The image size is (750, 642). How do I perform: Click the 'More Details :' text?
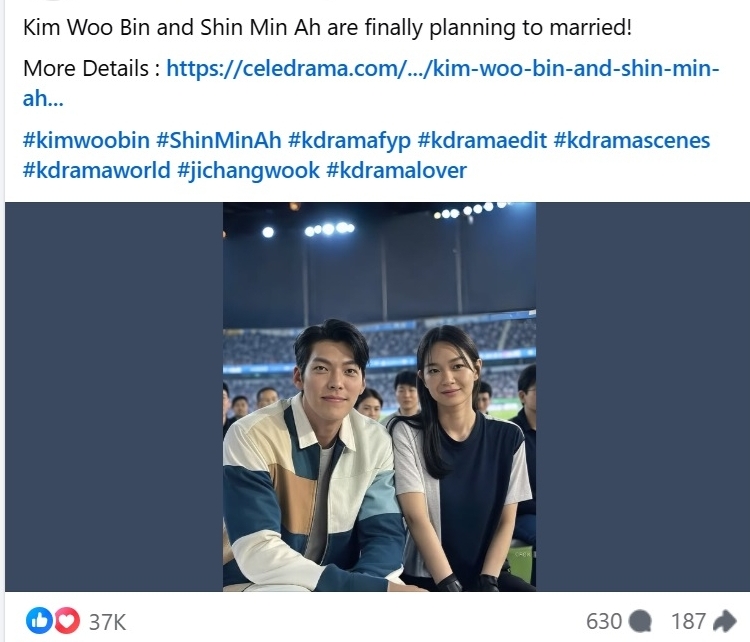pyautogui.click(x=91, y=68)
